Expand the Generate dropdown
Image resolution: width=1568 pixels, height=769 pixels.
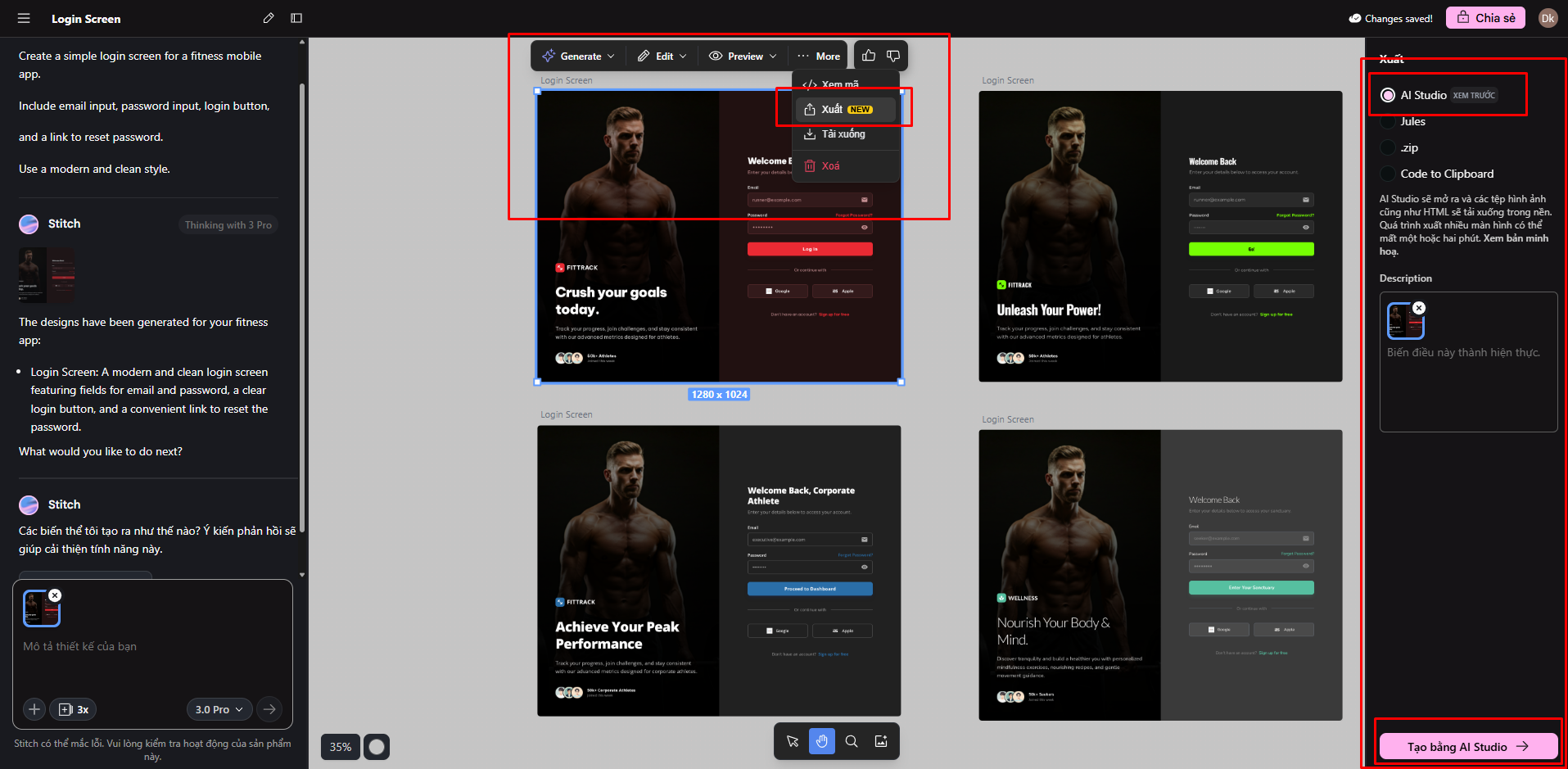click(x=578, y=56)
